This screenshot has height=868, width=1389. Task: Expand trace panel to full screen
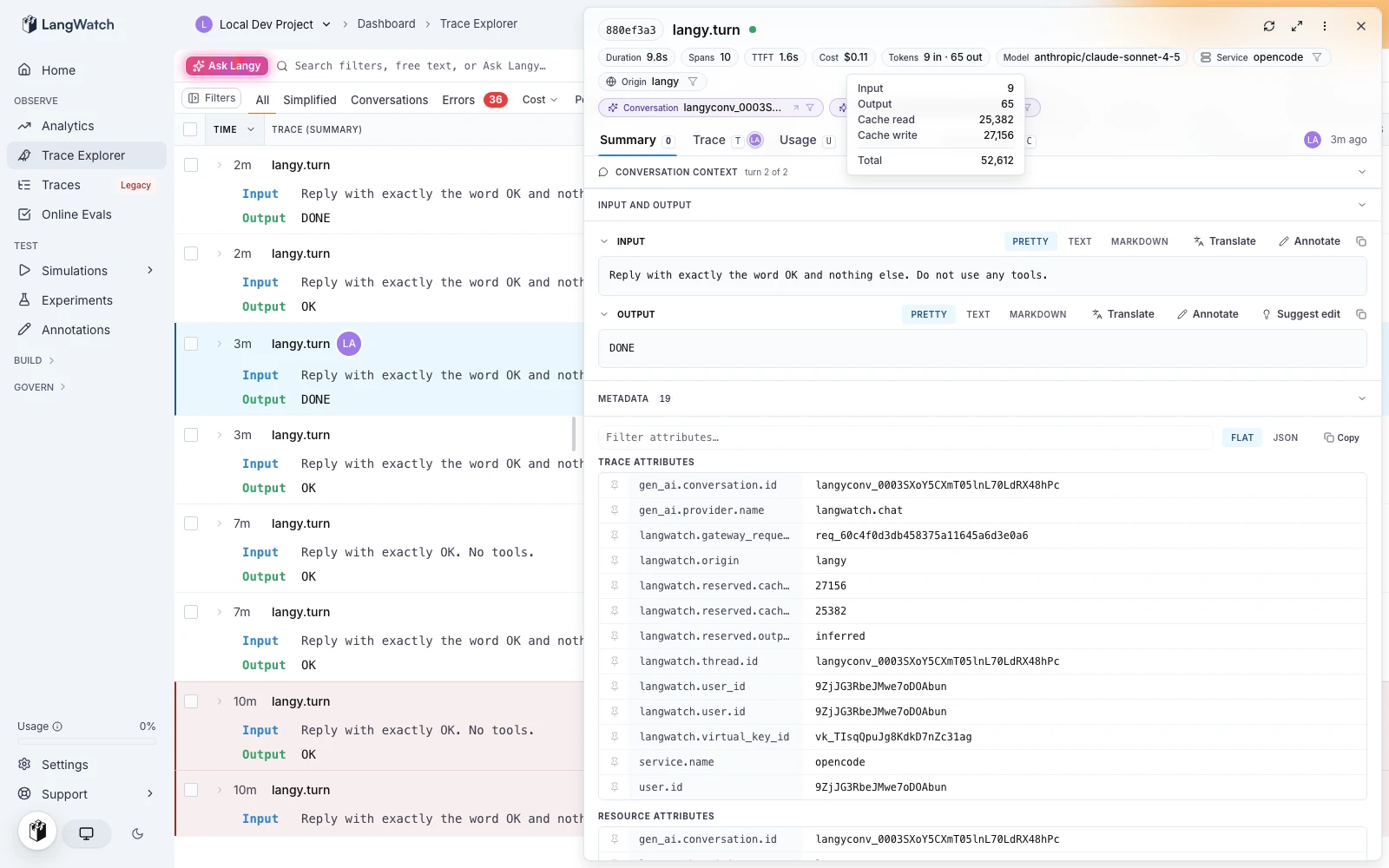(1297, 26)
